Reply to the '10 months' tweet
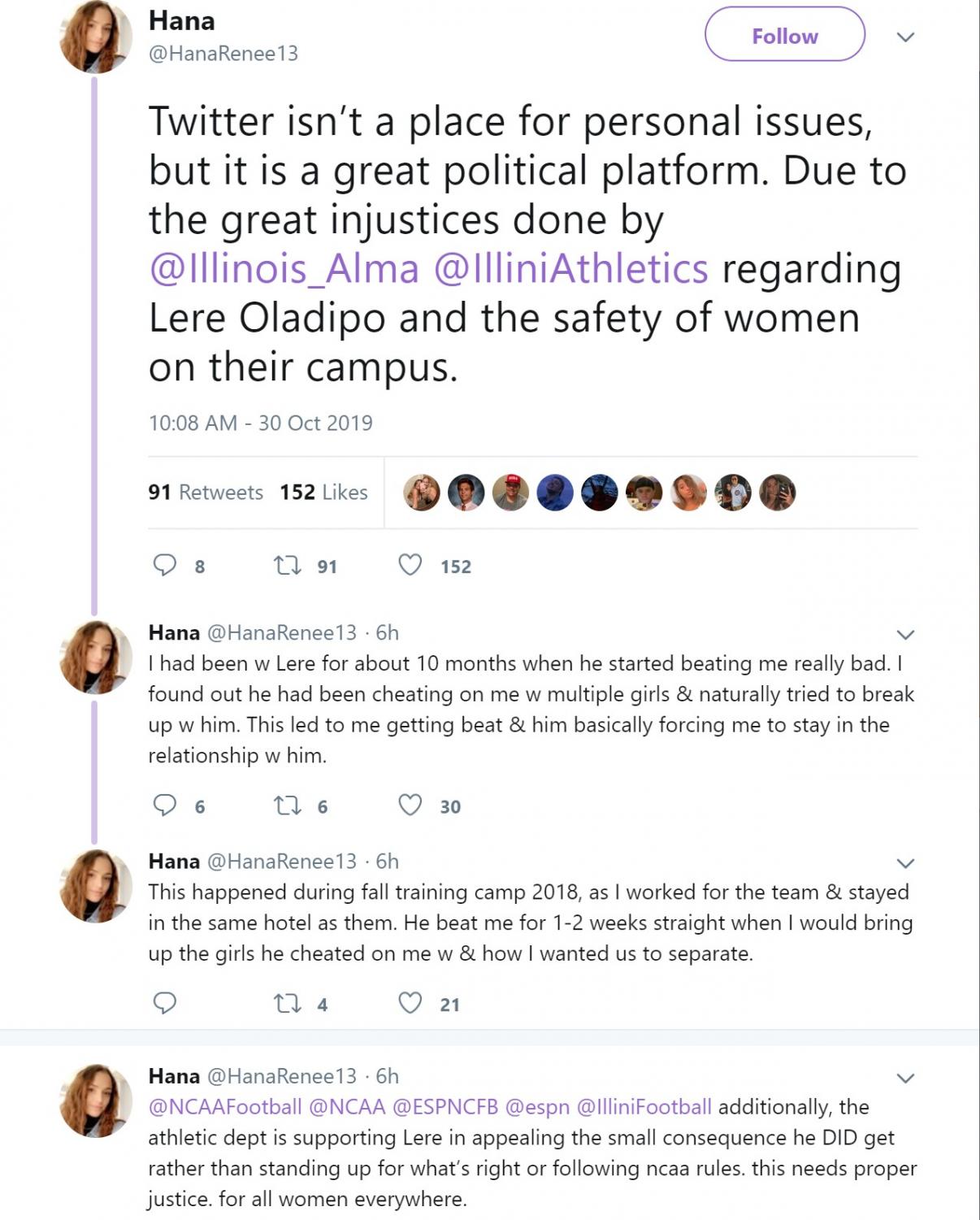This screenshot has height=1220, width=980. pos(165,805)
